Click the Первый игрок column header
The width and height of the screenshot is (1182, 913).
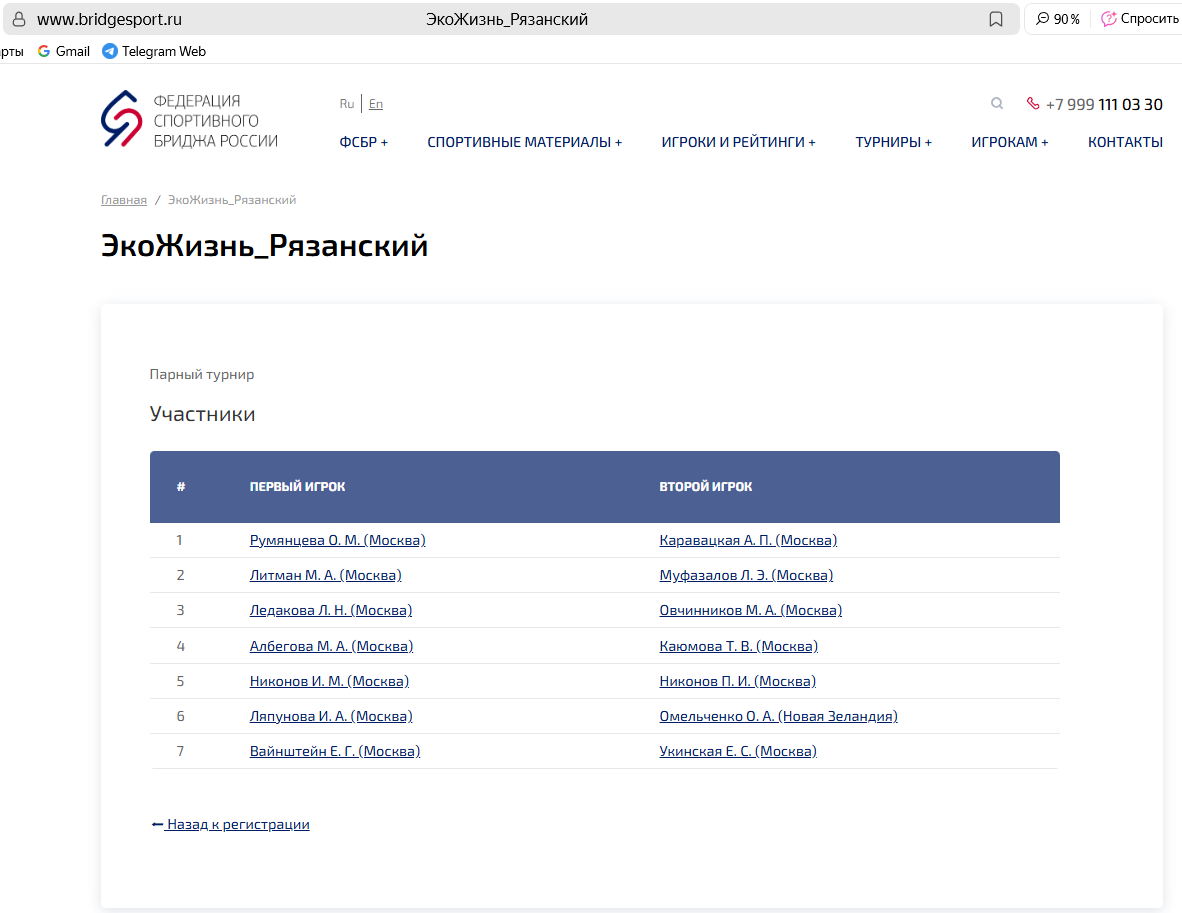(297, 487)
